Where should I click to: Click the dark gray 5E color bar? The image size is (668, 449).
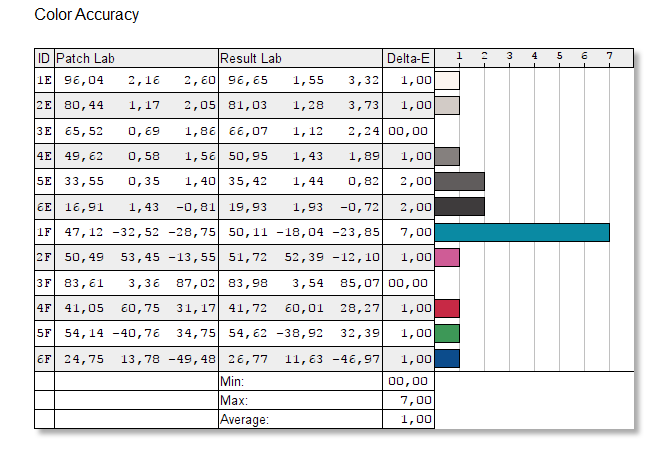coord(460,181)
